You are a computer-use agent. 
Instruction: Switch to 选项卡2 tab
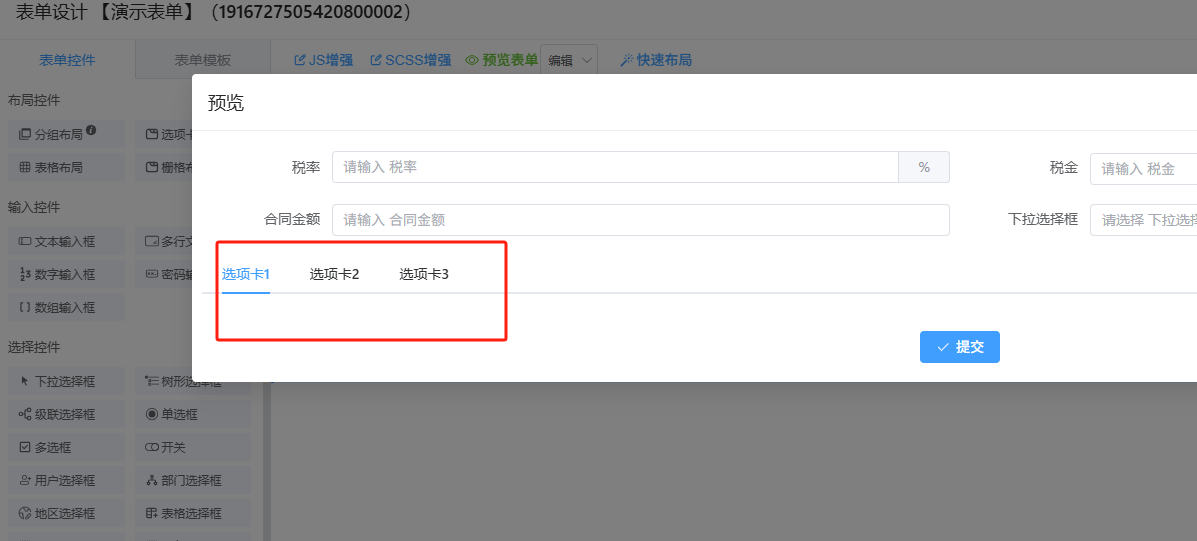334,274
